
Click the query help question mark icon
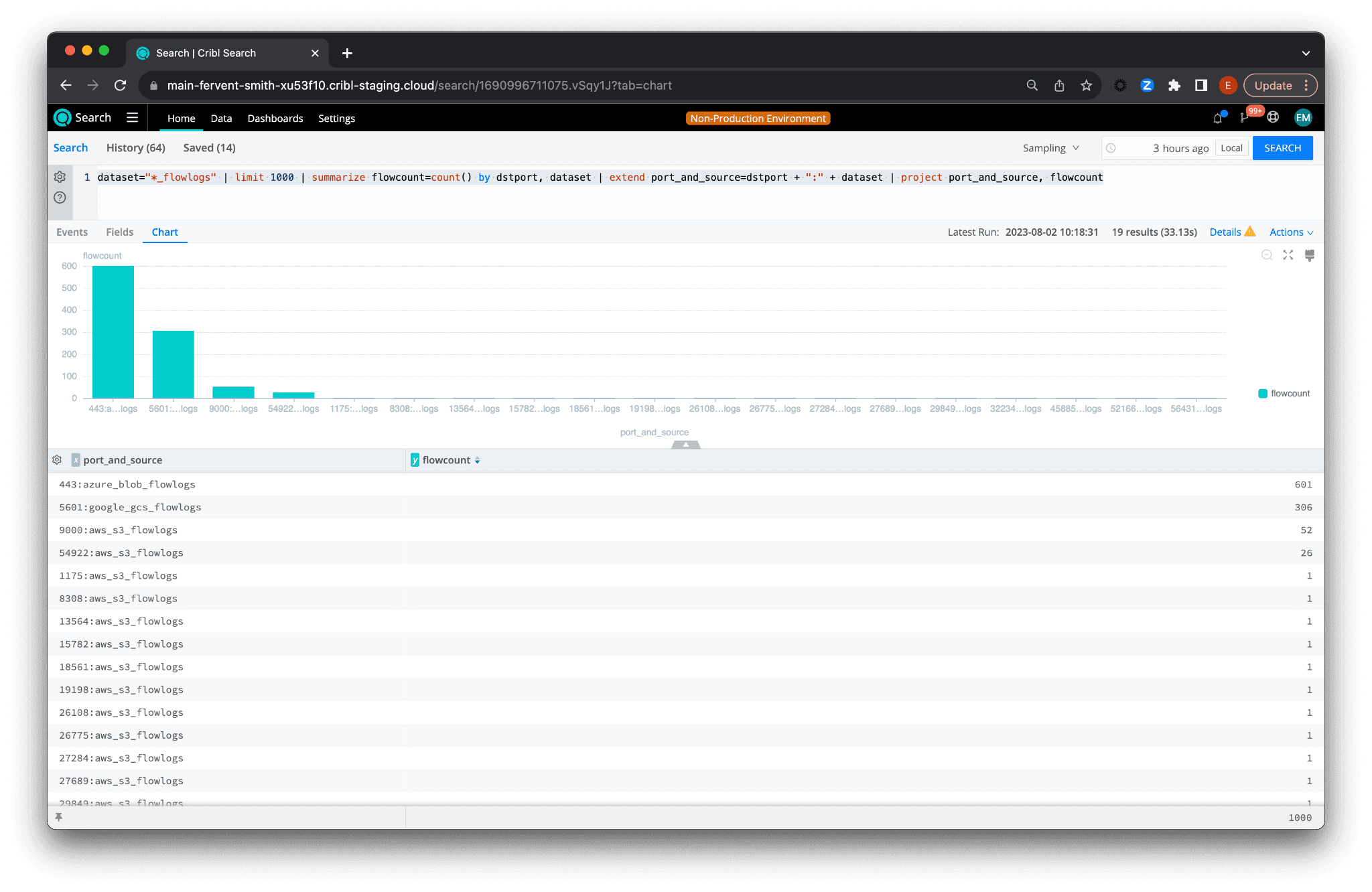[x=60, y=198]
